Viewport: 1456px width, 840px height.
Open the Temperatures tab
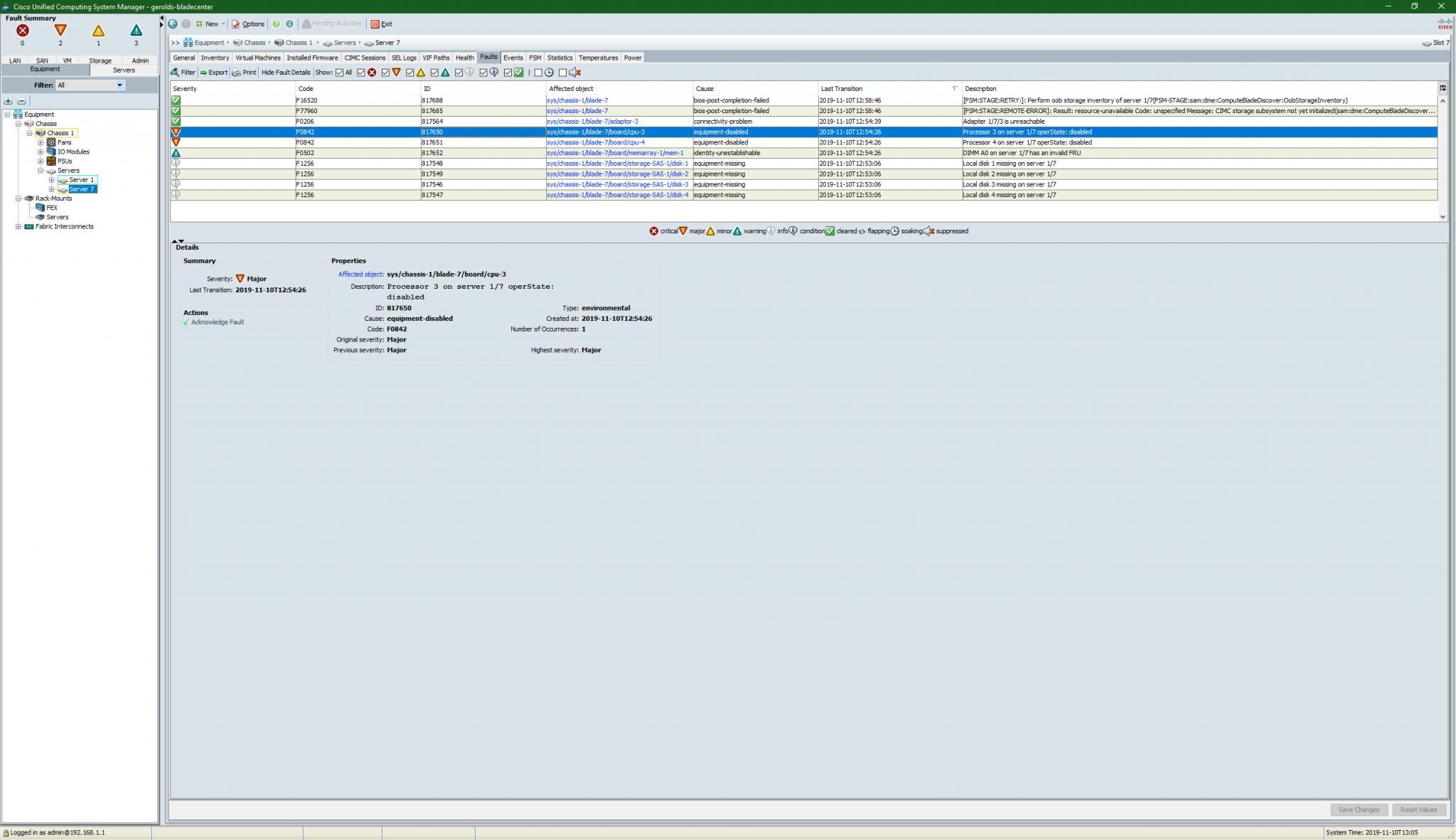click(598, 58)
